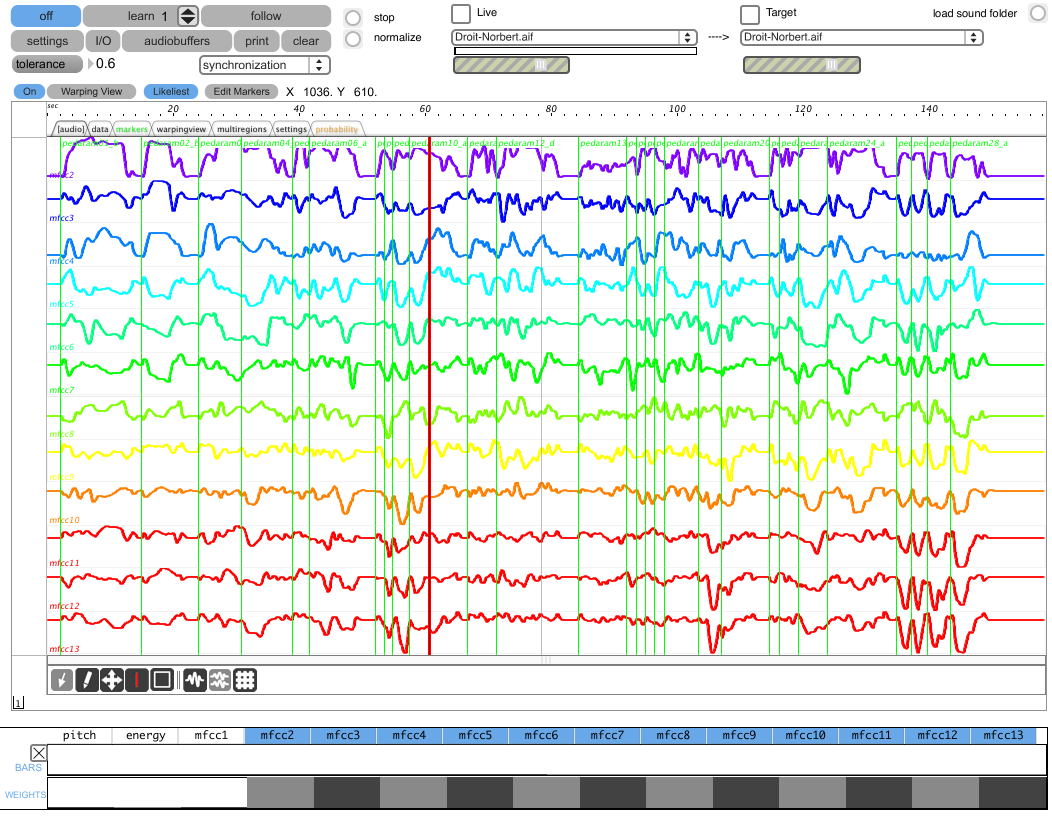1052x816 pixels.
Task: Click the clear button
Action: [306, 41]
